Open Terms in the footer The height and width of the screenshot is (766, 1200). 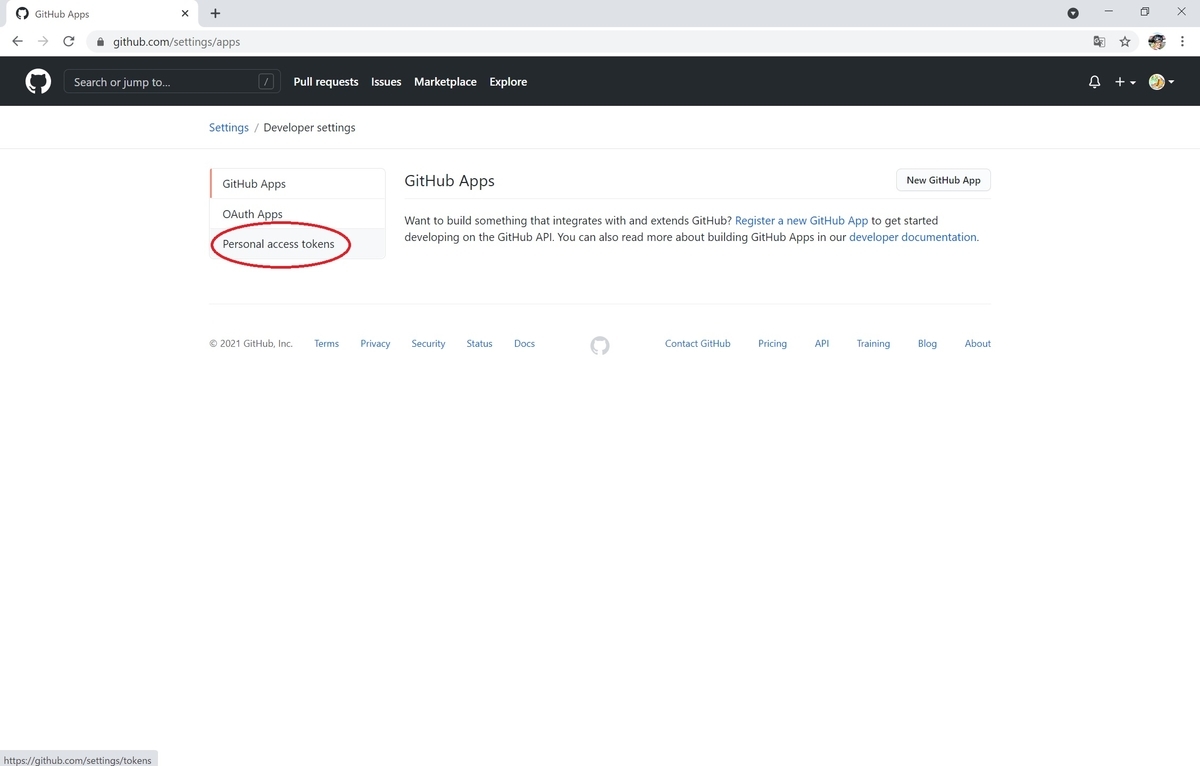pyautogui.click(x=326, y=344)
